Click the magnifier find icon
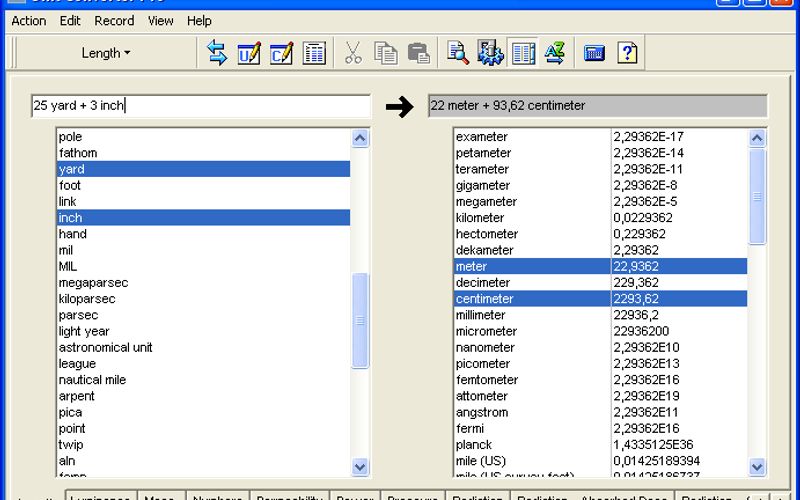This screenshot has height=500, width=800. pos(458,54)
